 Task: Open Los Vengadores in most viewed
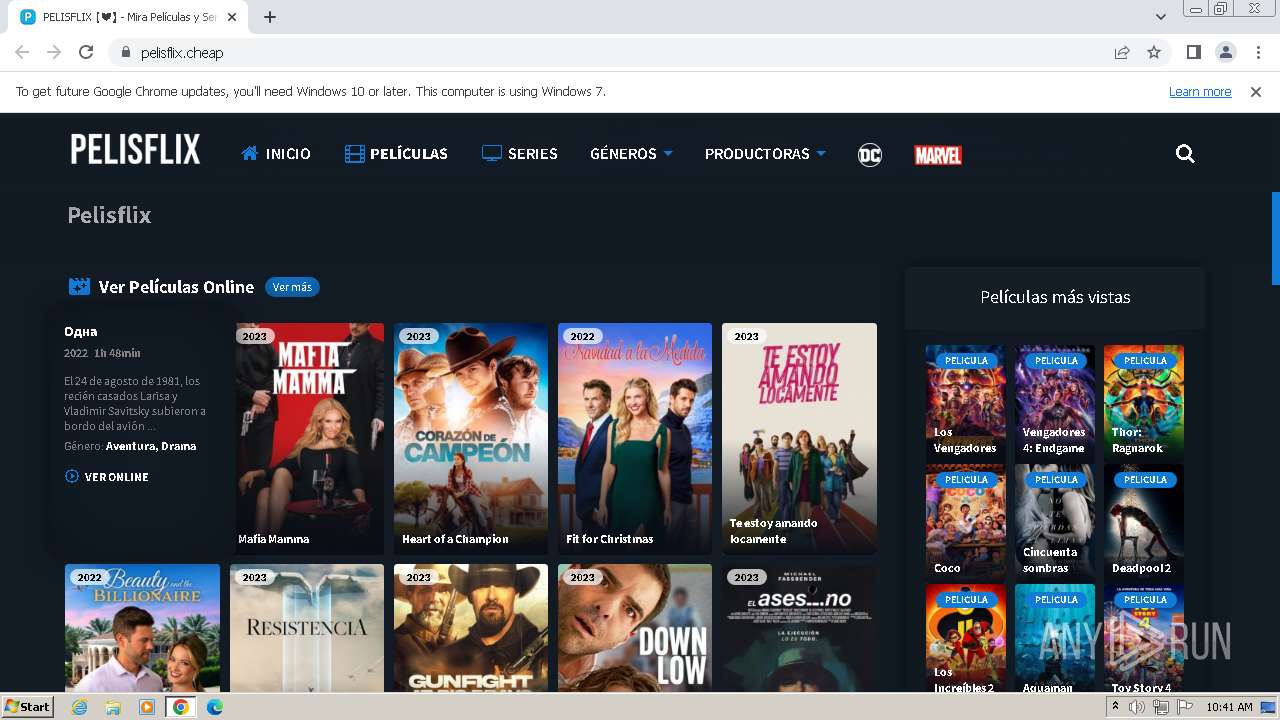965,402
